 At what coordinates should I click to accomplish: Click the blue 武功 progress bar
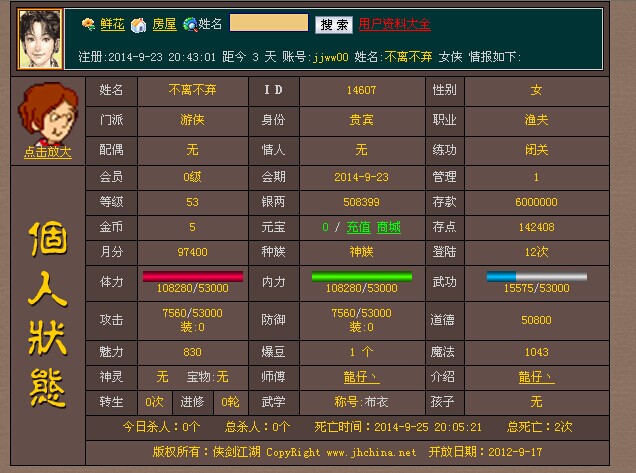tap(536, 276)
